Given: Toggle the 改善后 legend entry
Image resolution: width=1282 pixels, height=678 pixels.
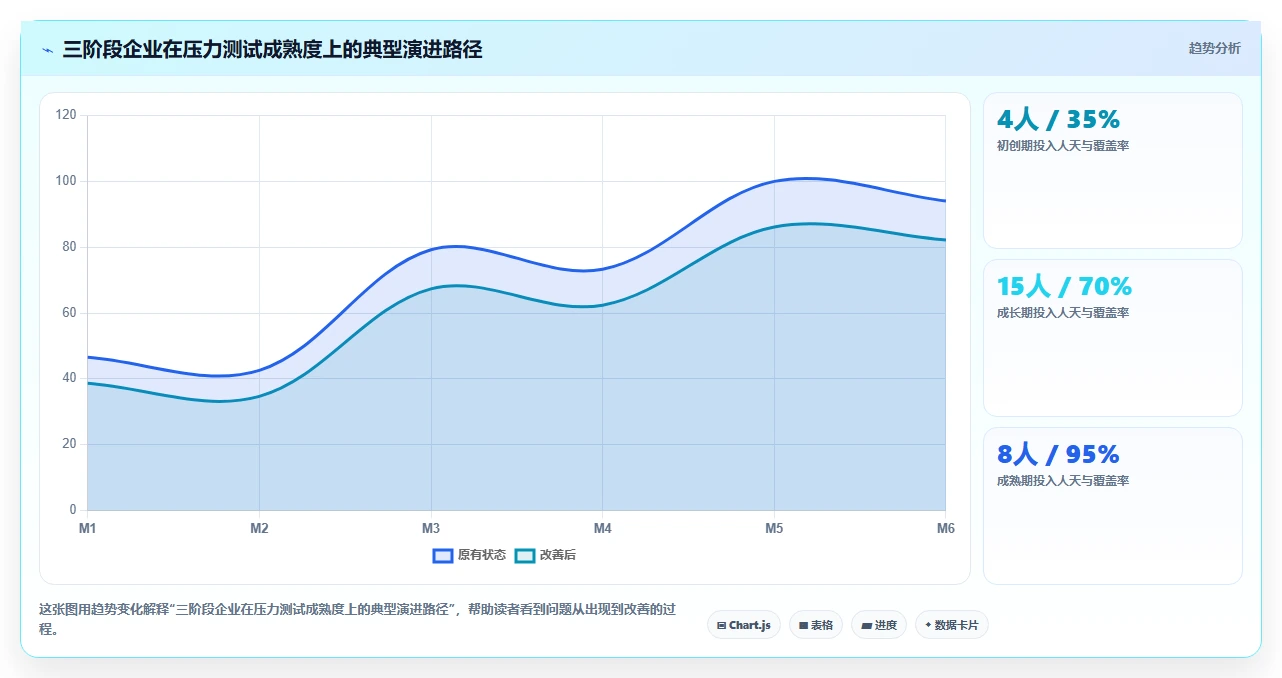Looking at the screenshot, I should (545, 555).
